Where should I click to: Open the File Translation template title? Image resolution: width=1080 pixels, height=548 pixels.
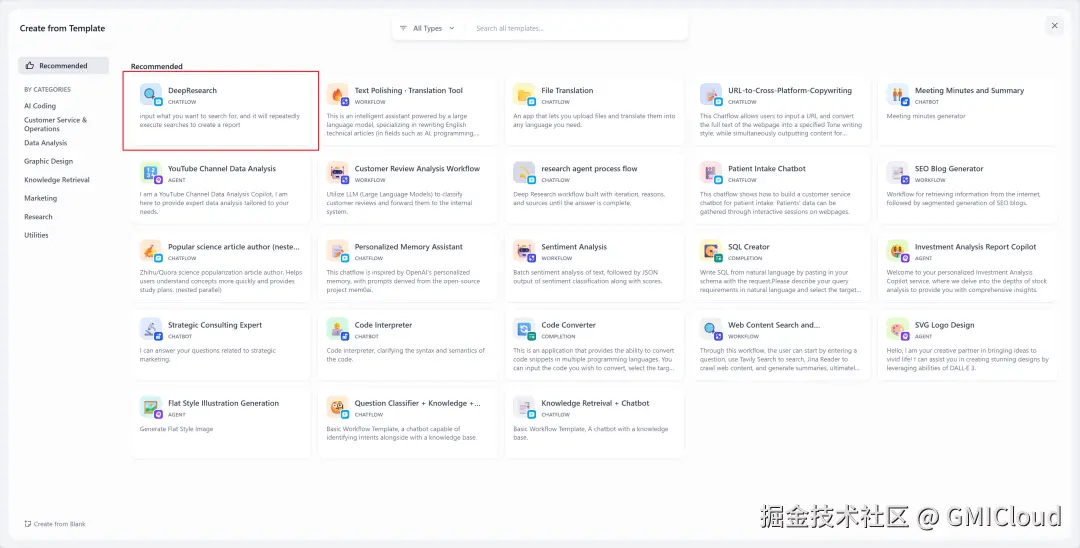[567, 90]
